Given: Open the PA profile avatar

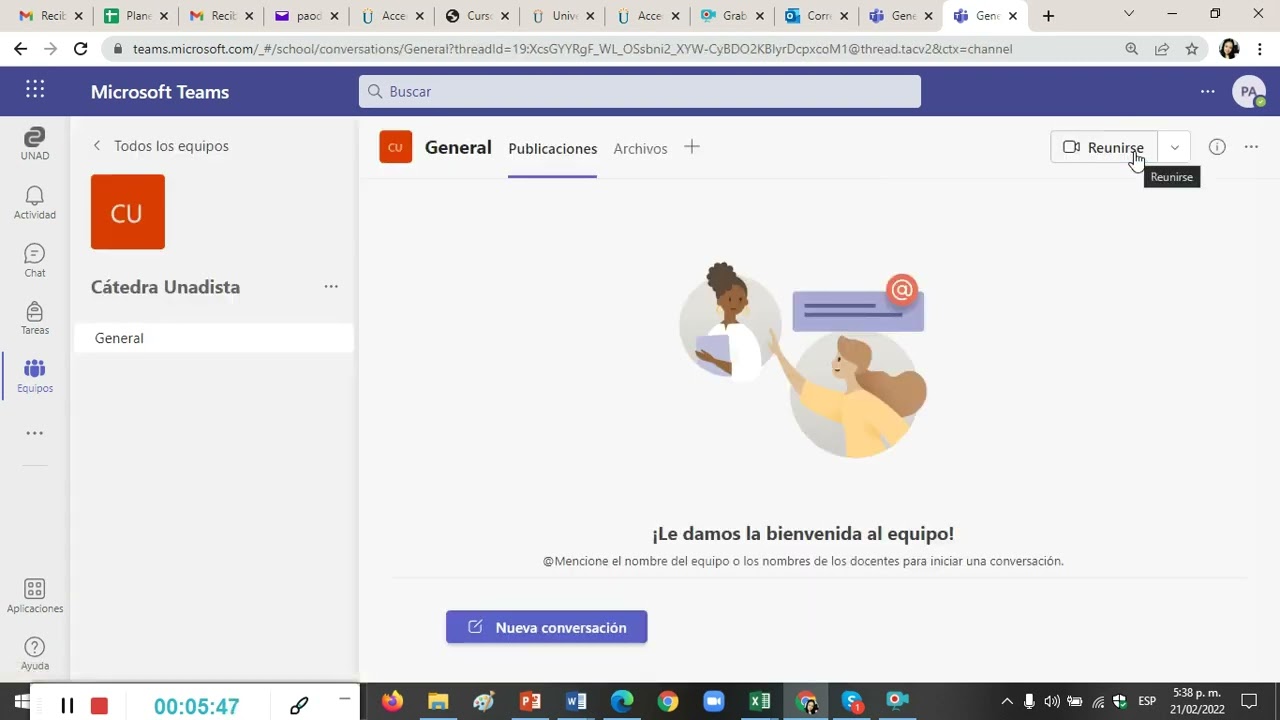Looking at the screenshot, I should (x=1248, y=91).
